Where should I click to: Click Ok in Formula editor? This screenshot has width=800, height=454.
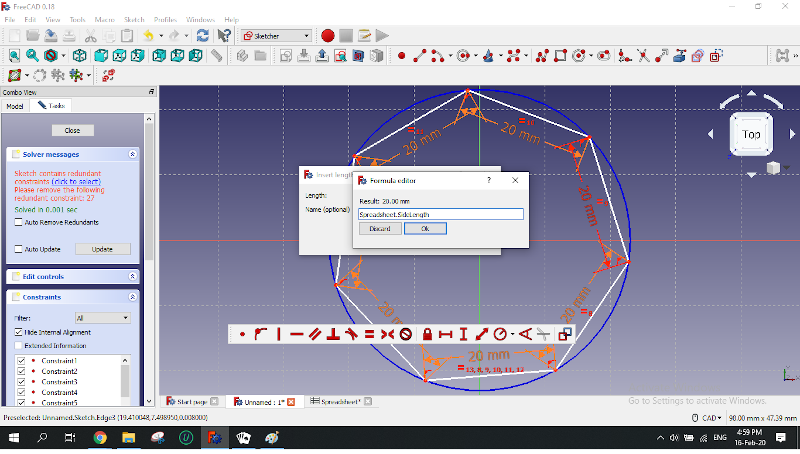tap(425, 229)
